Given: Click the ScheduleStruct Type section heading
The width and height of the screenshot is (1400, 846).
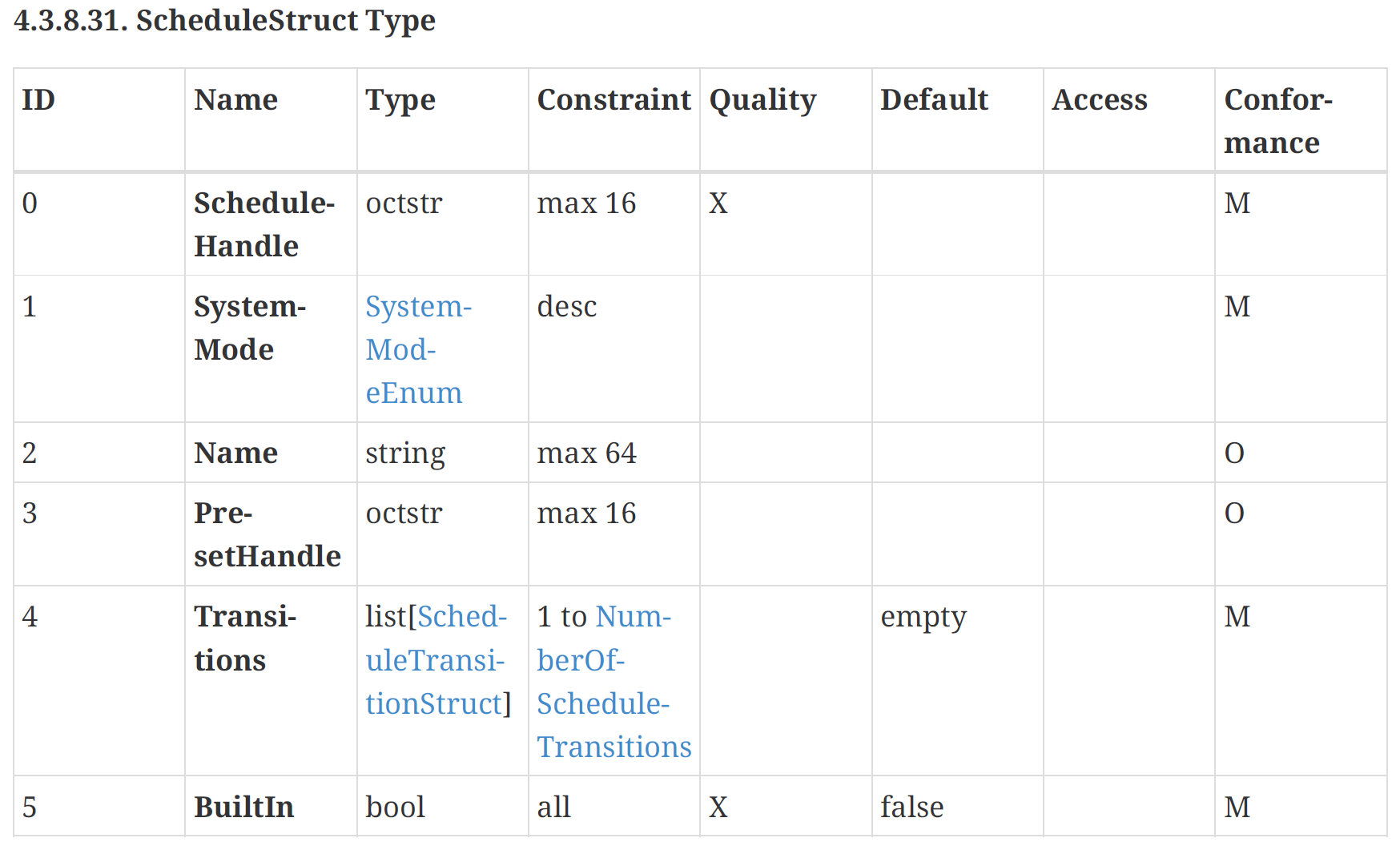Looking at the screenshot, I should [224, 21].
